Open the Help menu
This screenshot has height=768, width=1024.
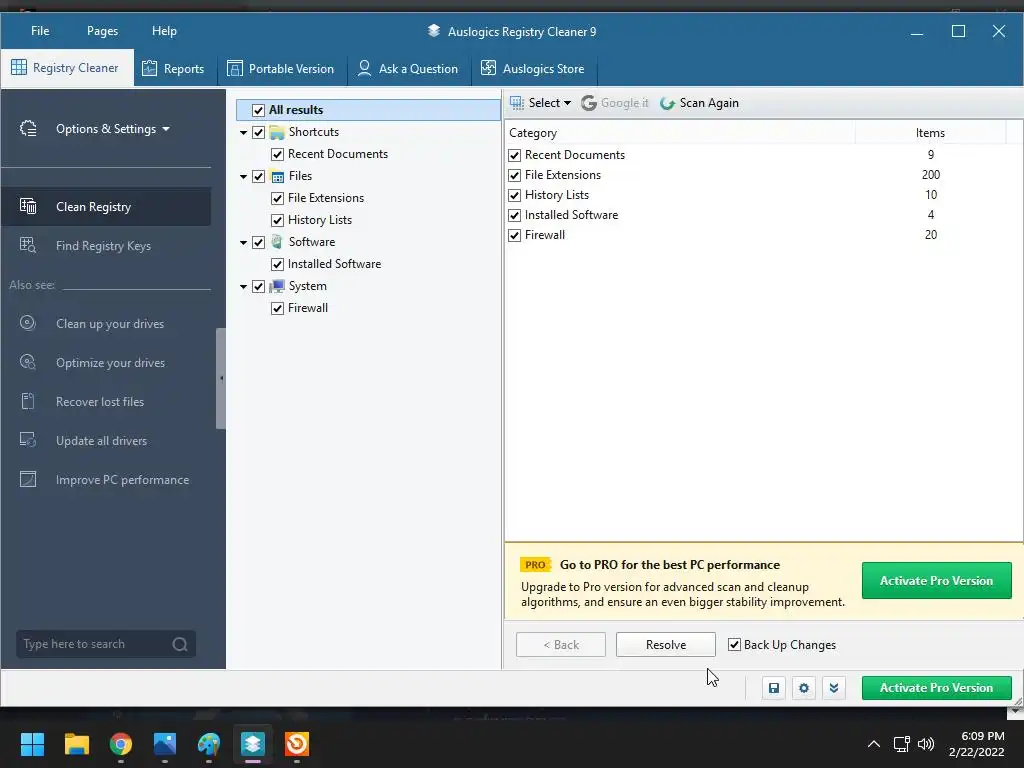[164, 31]
